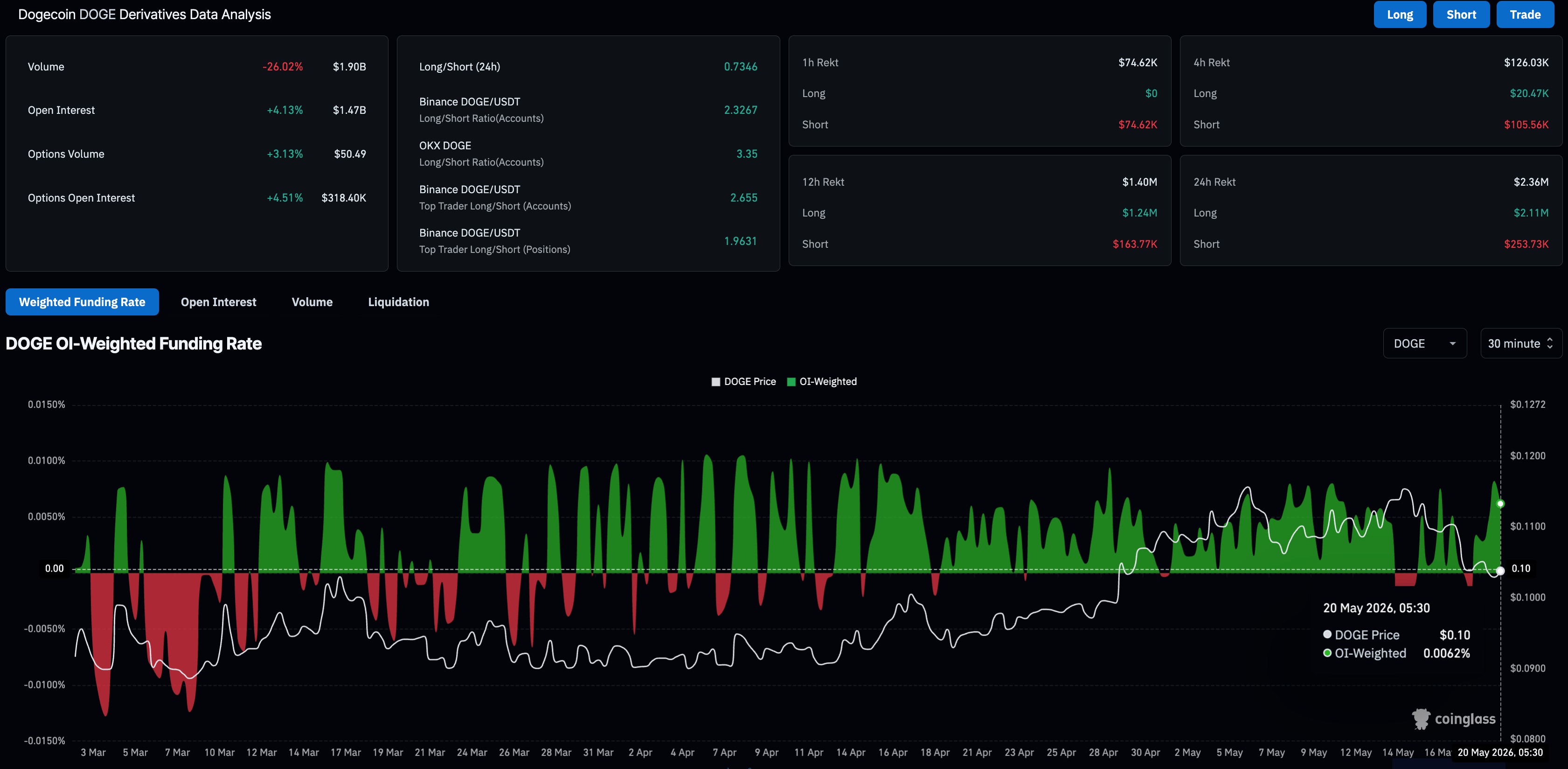The width and height of the screenshot is (1568, 769).
Task: Click the Long/Short (24h) label
Action: [x=459, y=67]
